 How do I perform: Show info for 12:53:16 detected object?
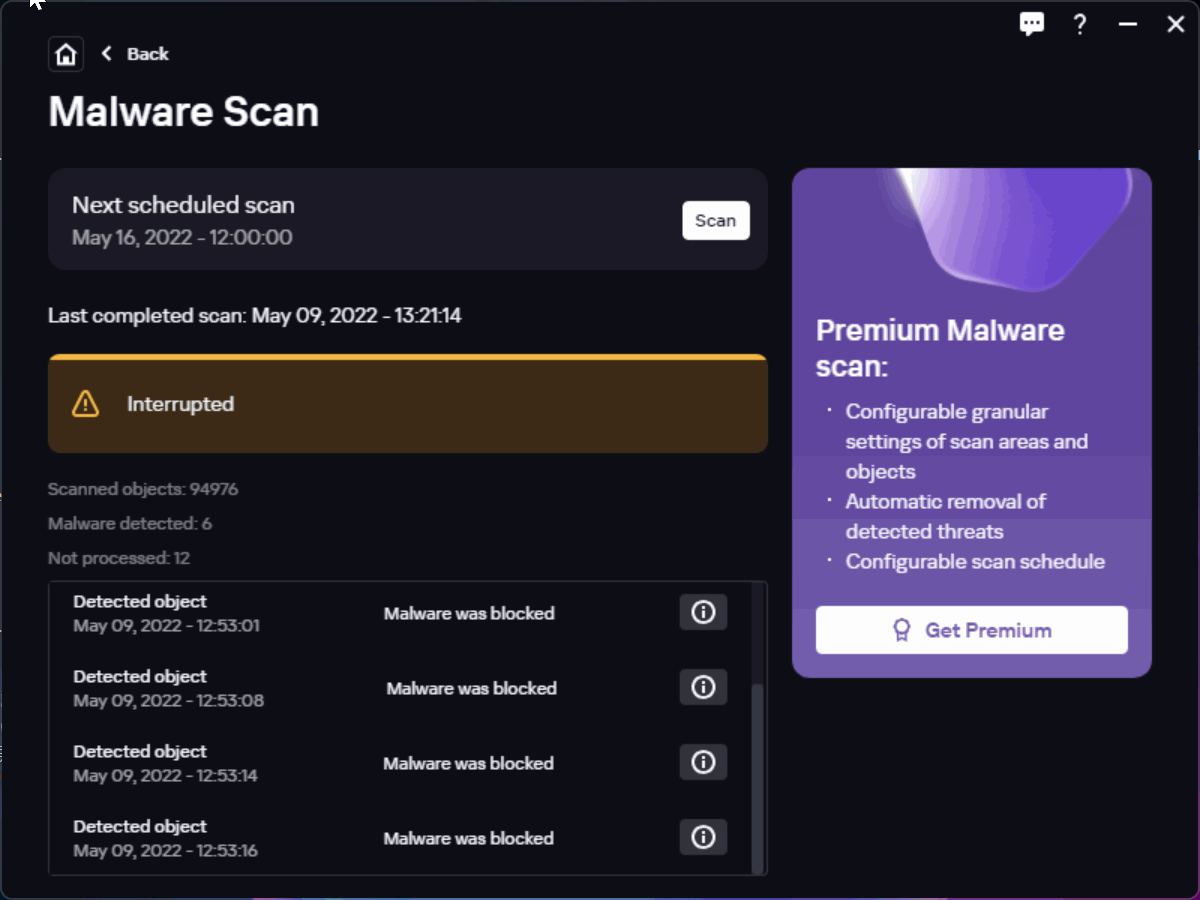pos(703,837)
